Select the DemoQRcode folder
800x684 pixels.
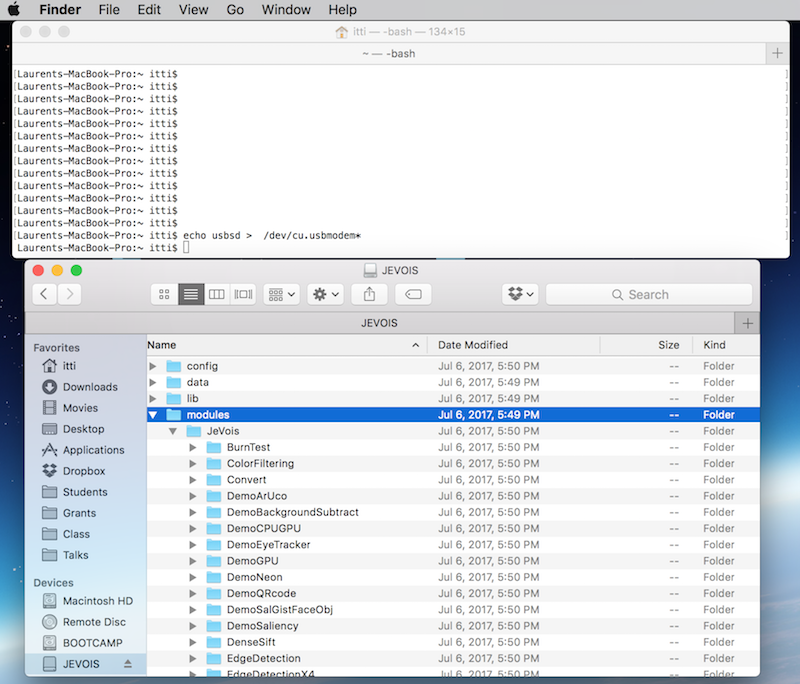point(453,593)
